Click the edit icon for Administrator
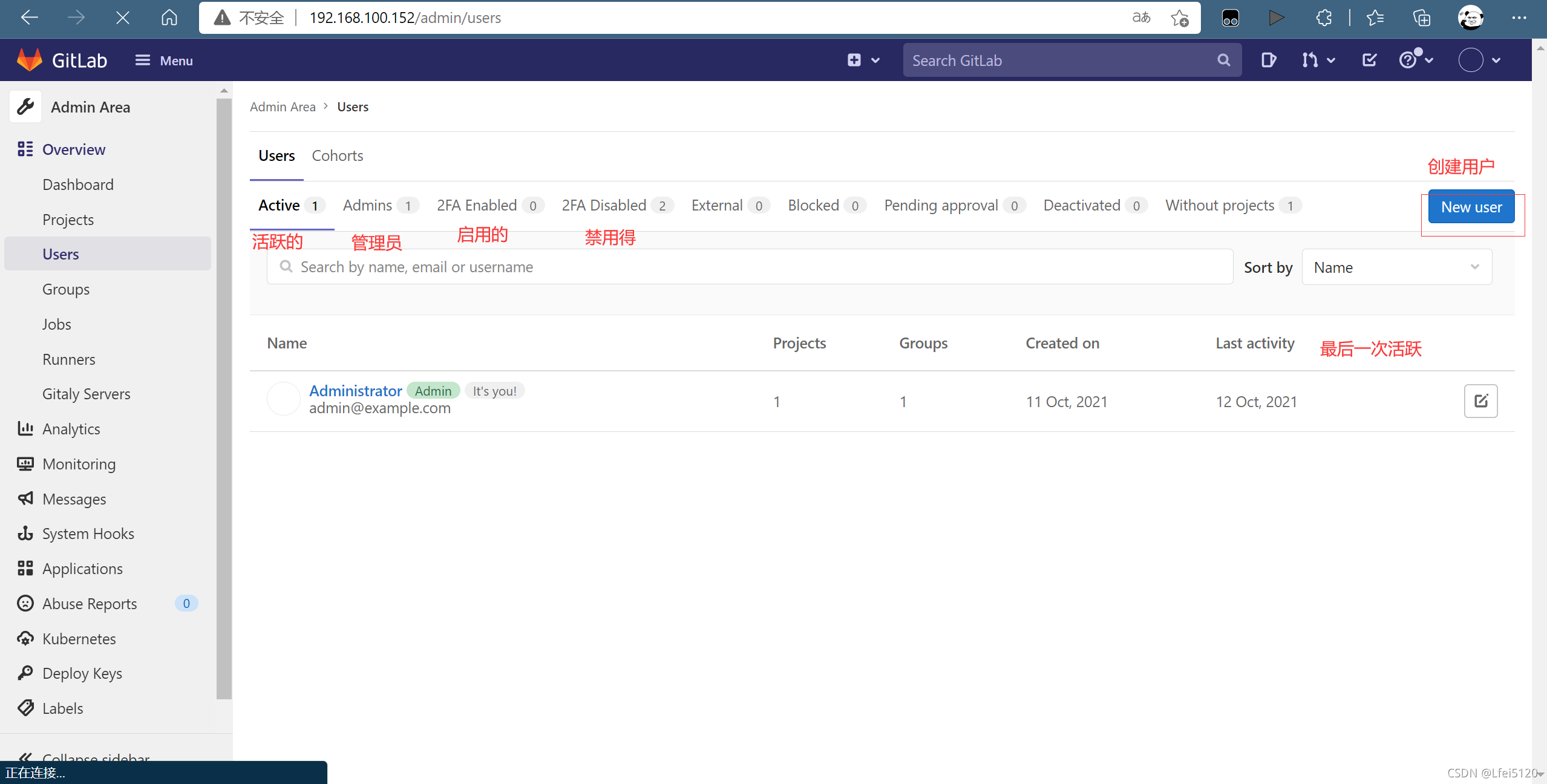 pos(1480,401)
